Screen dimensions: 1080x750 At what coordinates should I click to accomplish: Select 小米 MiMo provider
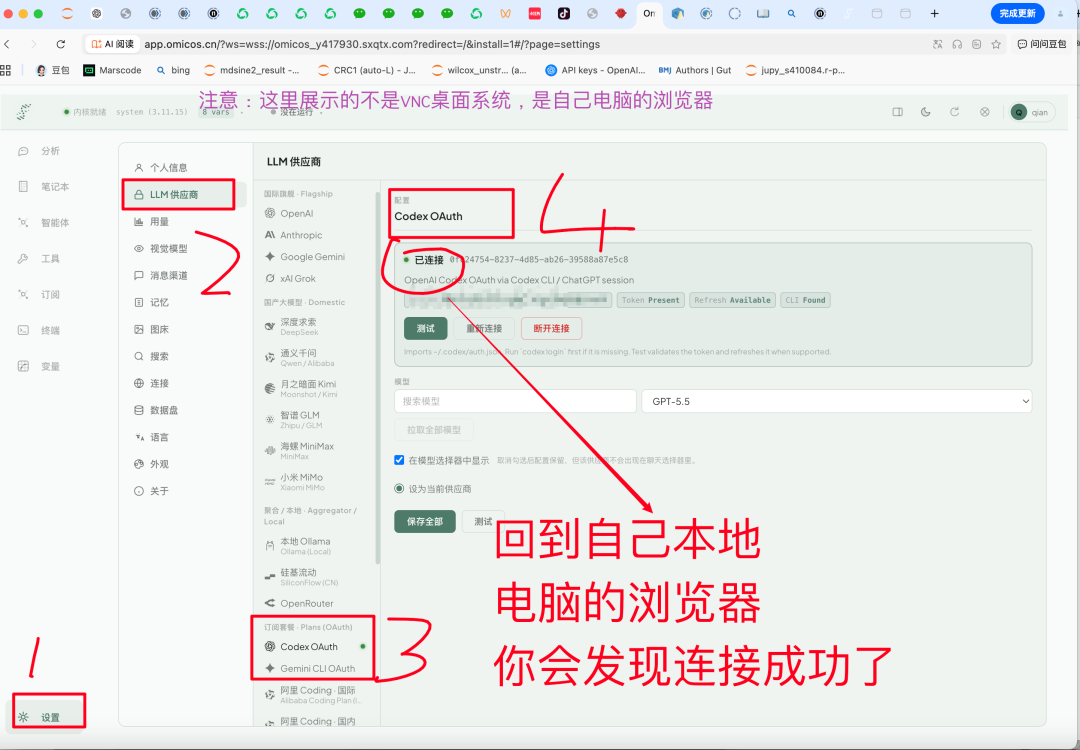295,481
